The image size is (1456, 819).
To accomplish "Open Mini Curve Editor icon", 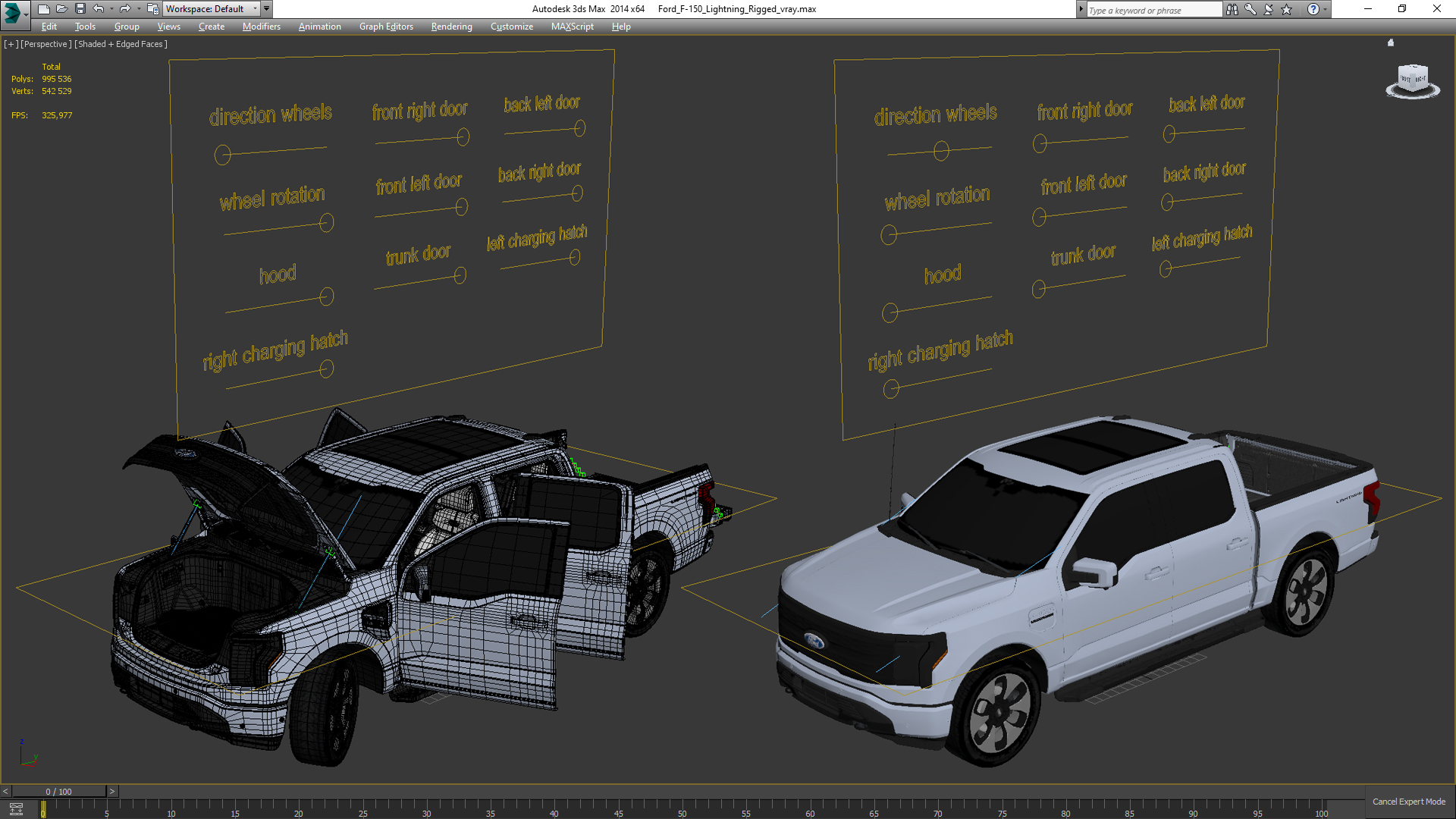I will pyautogui.click(x=16, y=809).
